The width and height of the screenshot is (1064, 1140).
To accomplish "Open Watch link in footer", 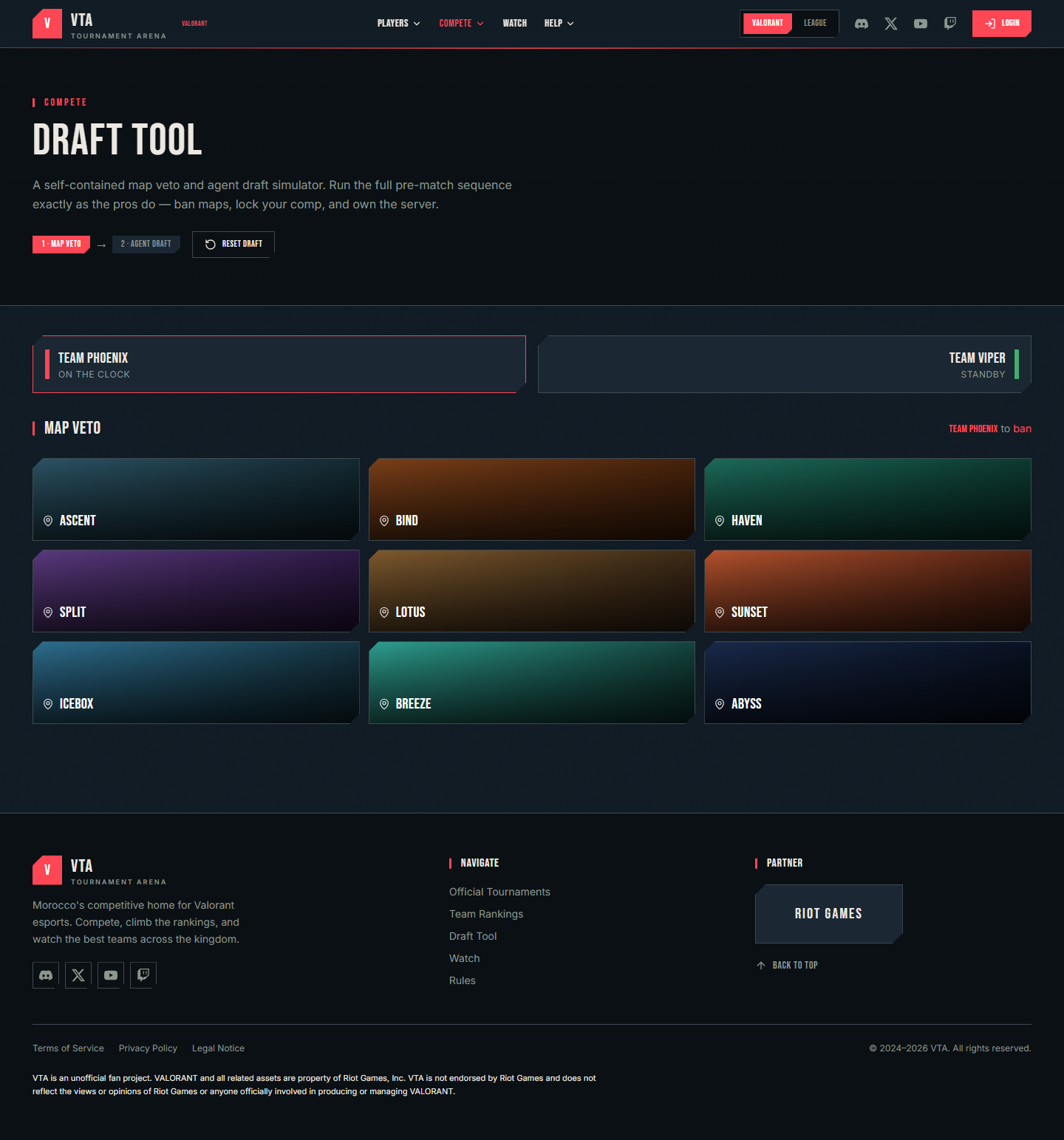I will point(465,958).
